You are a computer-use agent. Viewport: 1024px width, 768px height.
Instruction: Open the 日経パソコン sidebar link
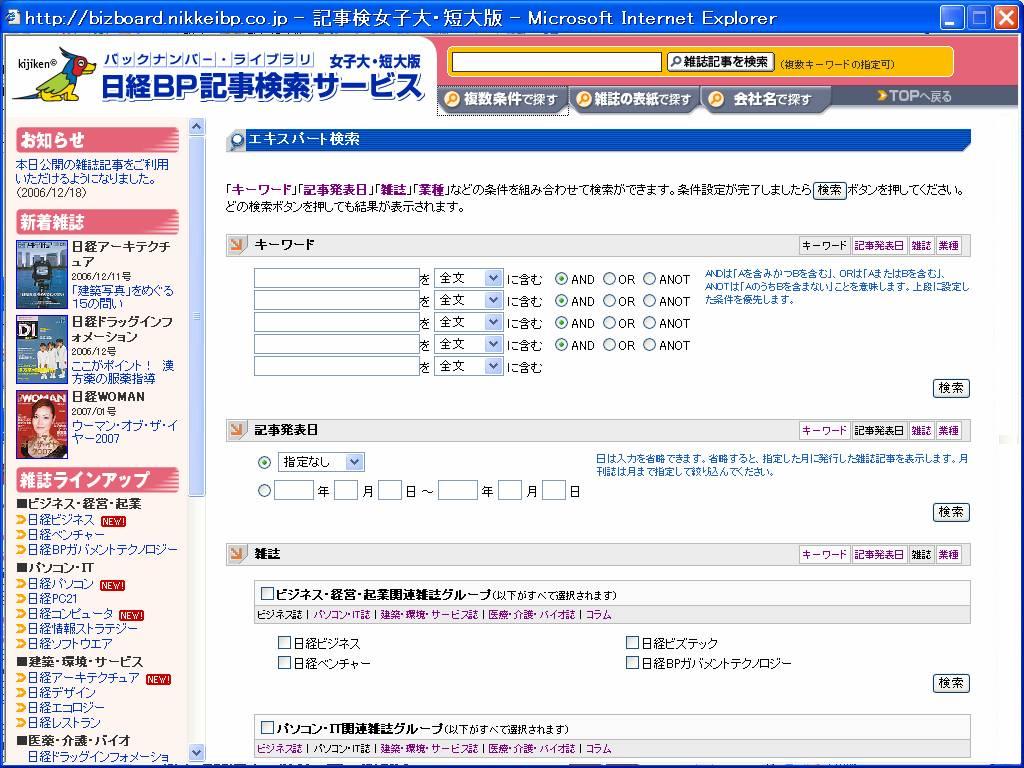point(61,584)
